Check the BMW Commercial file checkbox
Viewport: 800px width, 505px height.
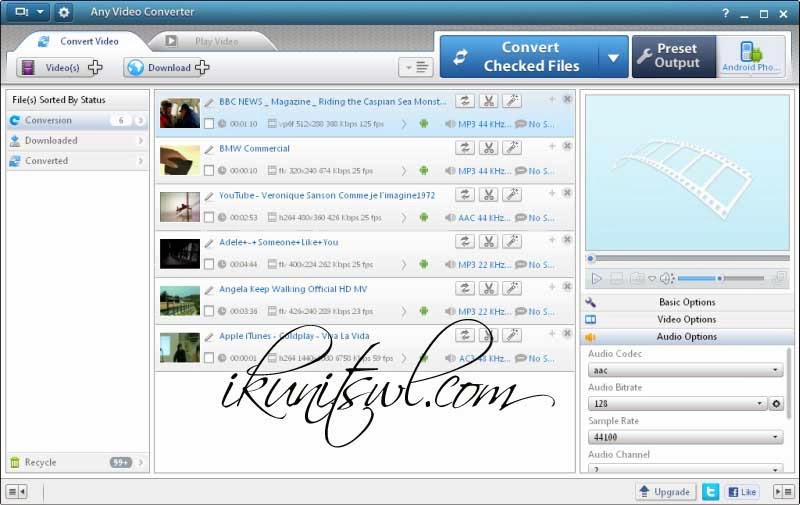click(209, 170)
